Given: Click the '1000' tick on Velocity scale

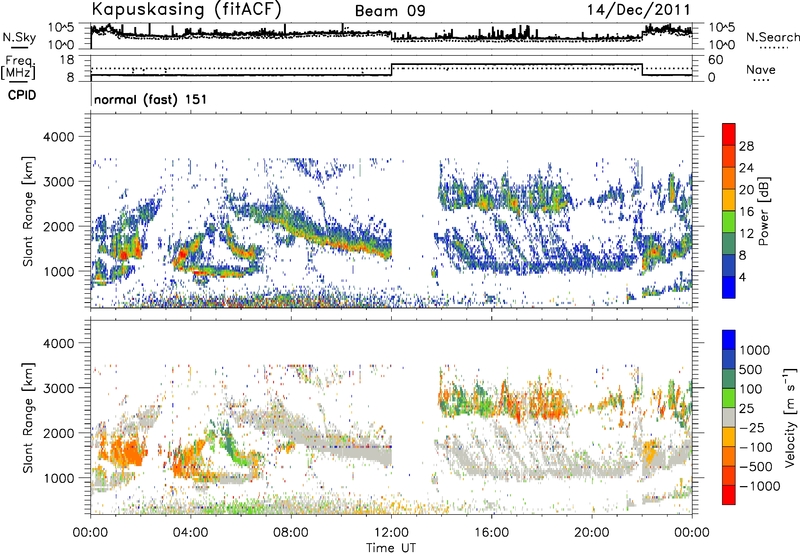Looking at the screenshot, I should coord(755,350).
